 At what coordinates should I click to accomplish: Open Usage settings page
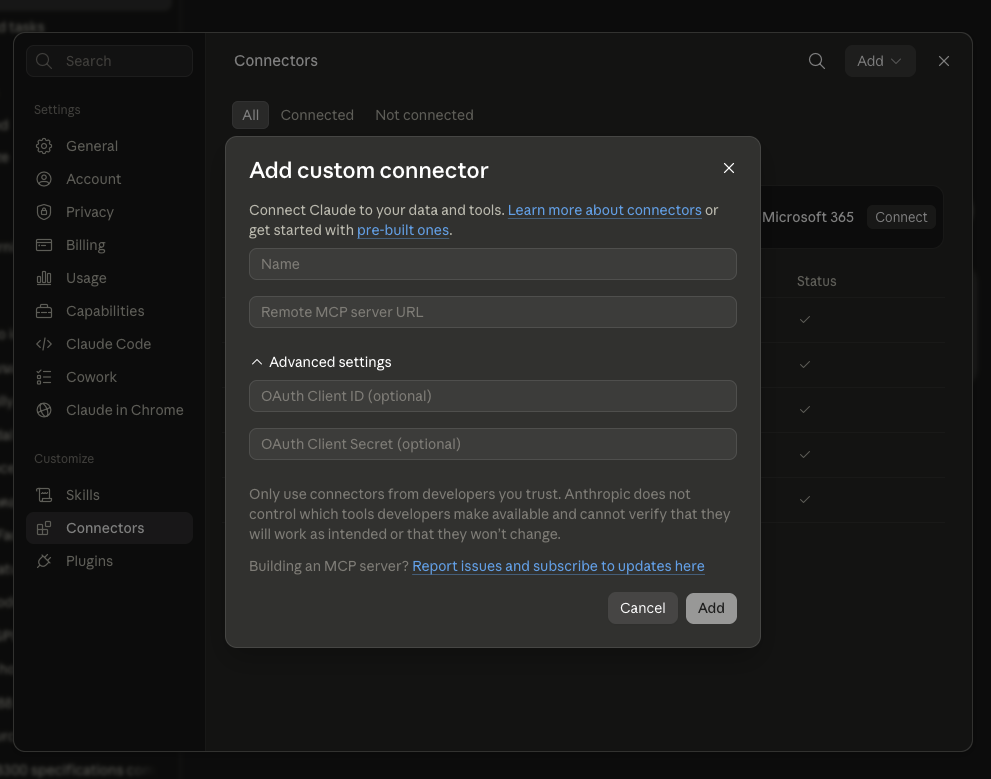tap(109, 278)
